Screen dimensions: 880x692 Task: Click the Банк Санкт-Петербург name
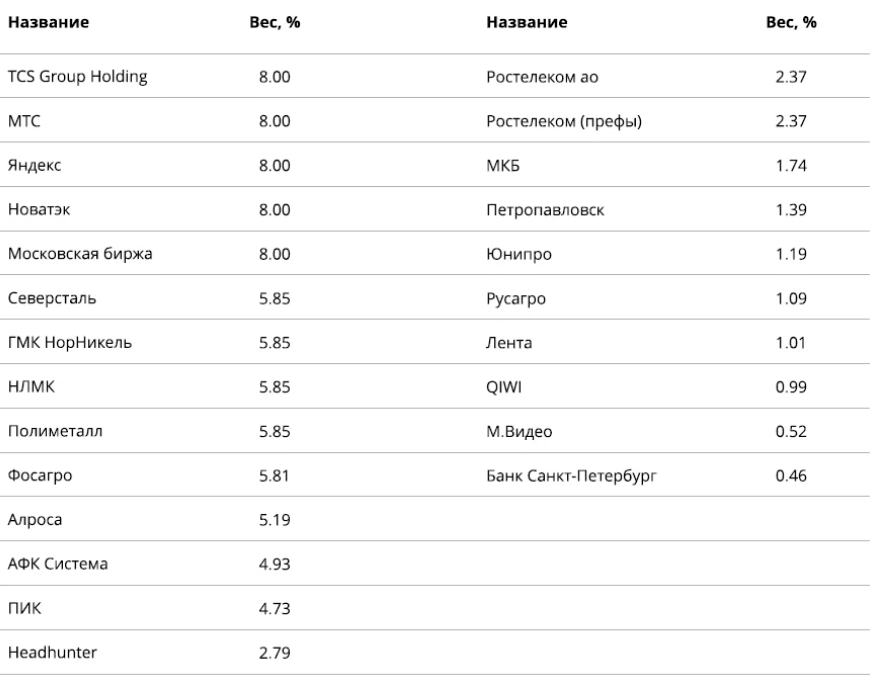click(x=570, y=476)
